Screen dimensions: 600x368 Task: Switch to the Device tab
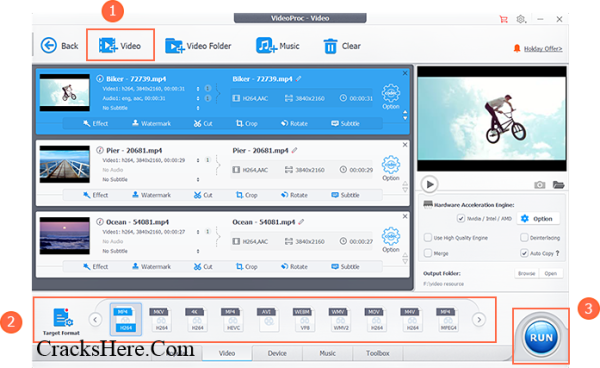point(277,353)
